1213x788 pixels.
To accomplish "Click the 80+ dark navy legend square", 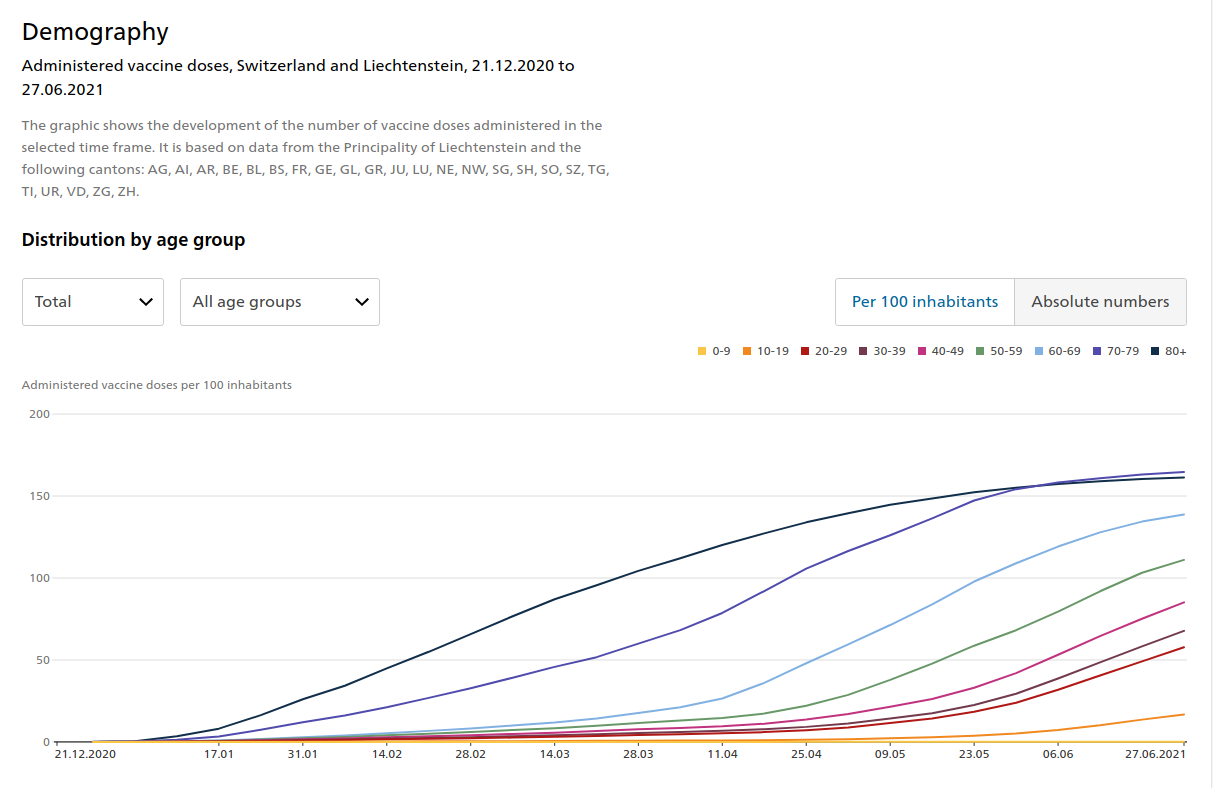I will (x=1155, y=351).
